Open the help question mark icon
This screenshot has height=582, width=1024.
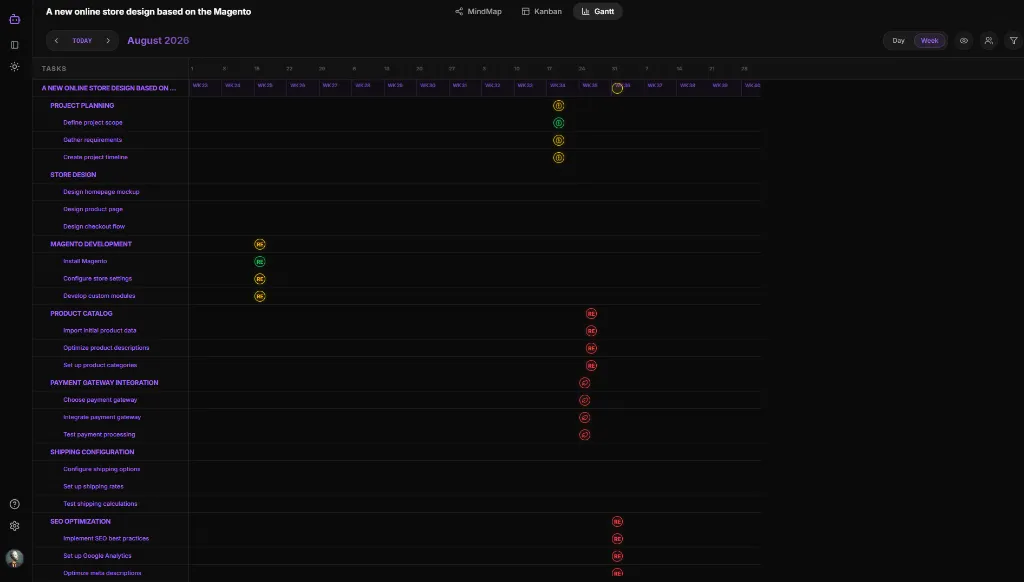pyautogui.click(x=14, y=504)
